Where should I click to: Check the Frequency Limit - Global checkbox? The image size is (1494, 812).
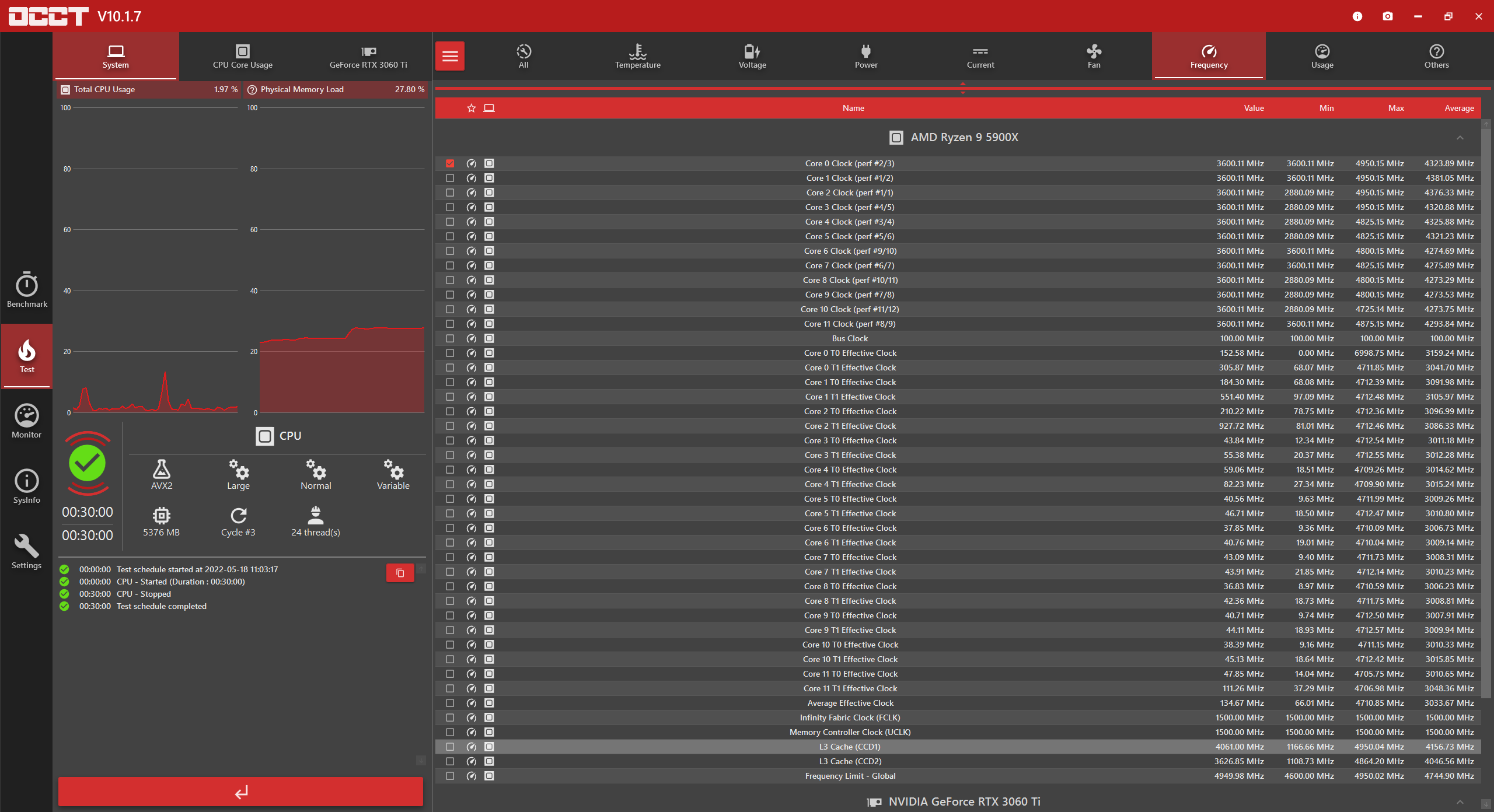[450, 776]
